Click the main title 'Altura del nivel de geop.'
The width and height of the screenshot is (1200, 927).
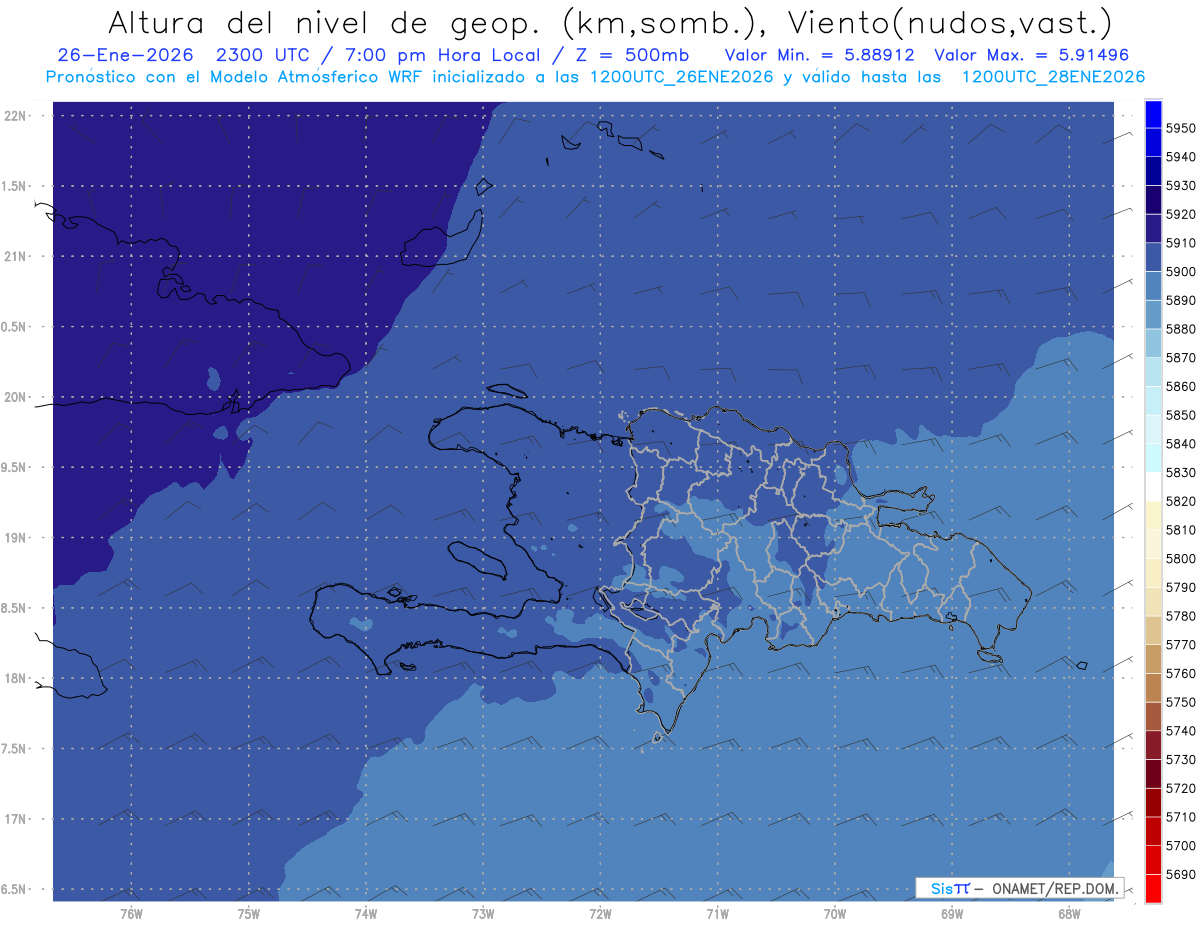click(327, 24)
